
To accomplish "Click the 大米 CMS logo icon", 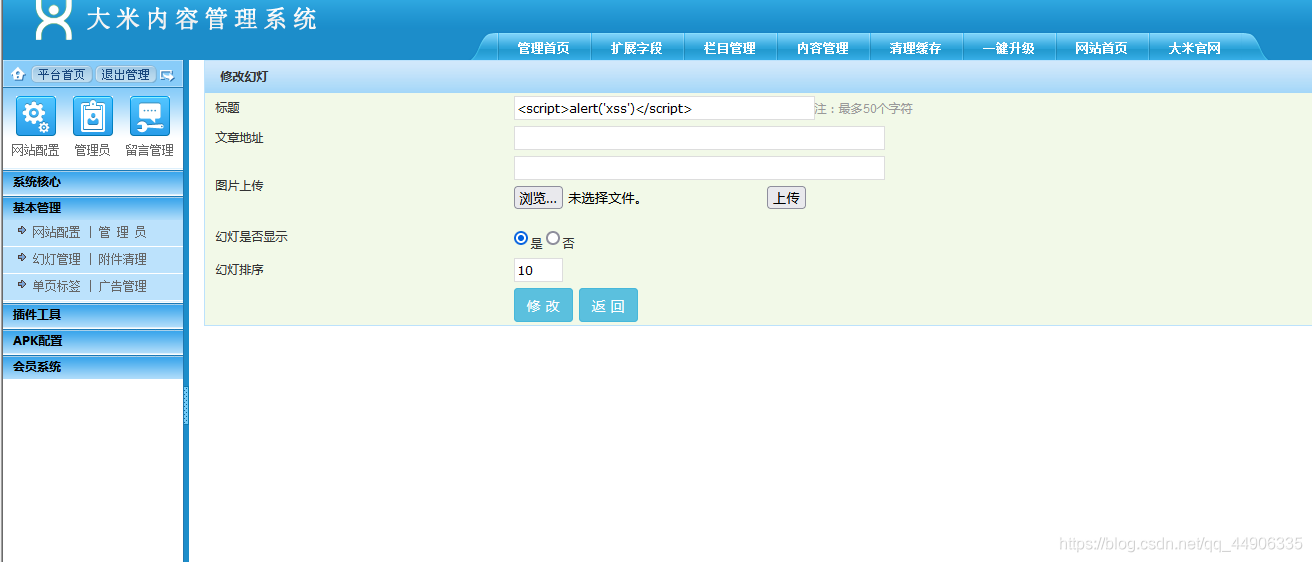I will [x=53, y=18].
